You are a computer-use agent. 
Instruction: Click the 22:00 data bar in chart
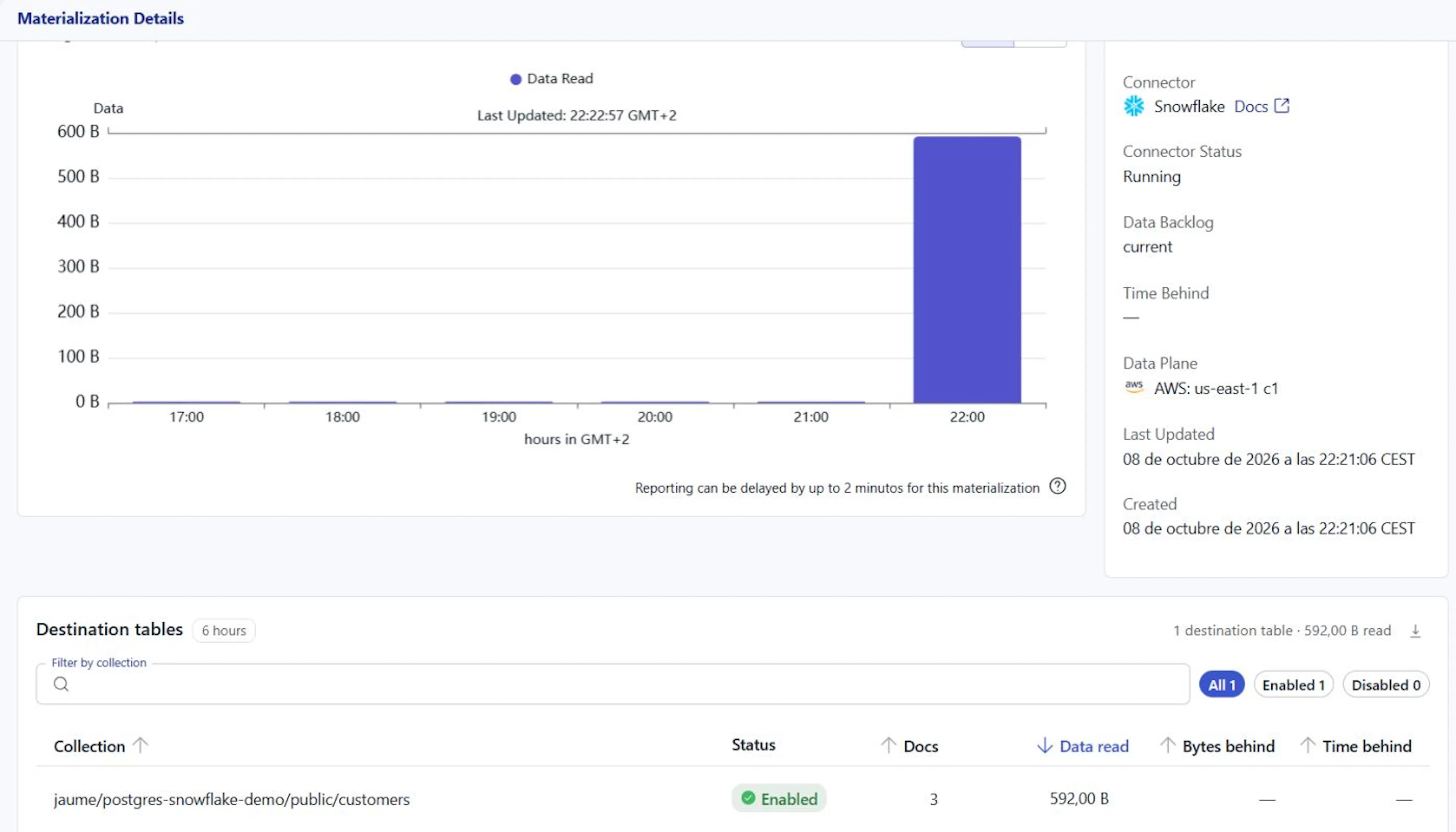[966, 270]
